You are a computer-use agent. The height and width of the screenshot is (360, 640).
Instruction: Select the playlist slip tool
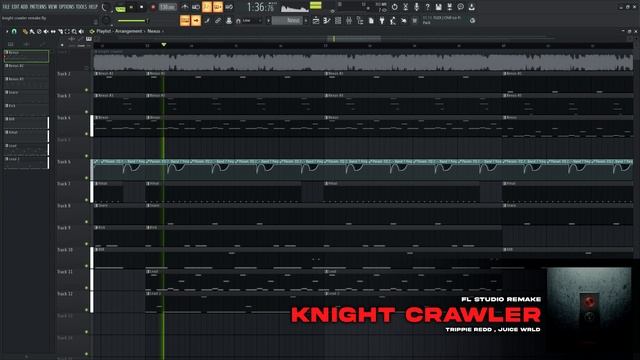[53, 31]
